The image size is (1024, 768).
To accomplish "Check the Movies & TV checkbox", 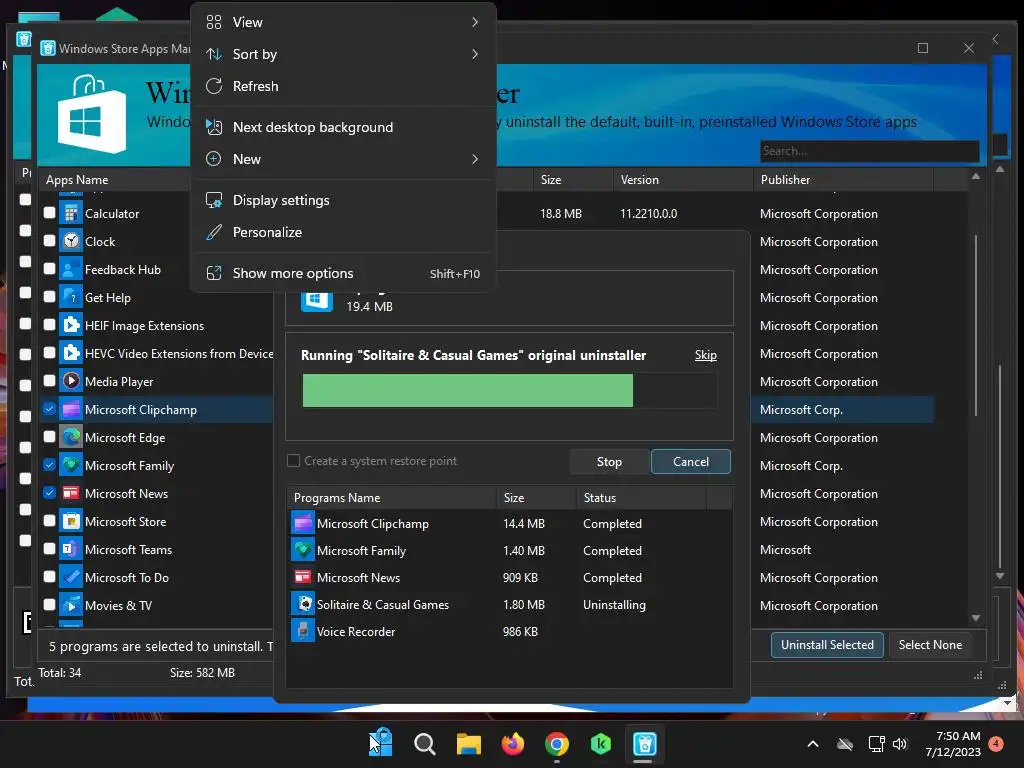I will point(49,604).
